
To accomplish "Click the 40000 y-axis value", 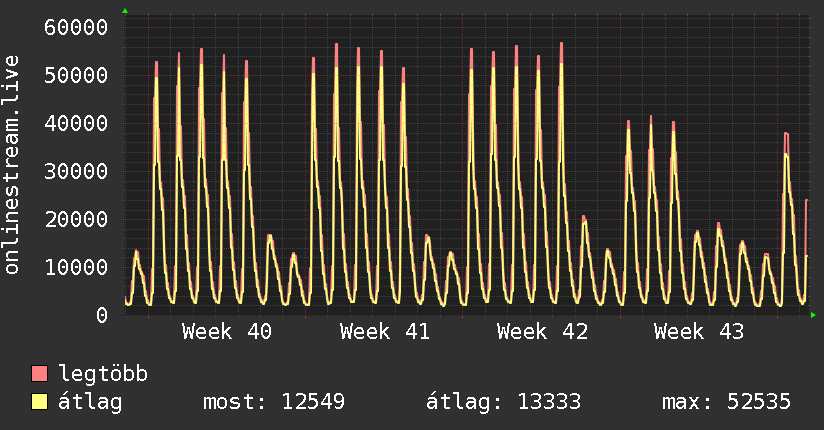I will pos(76,124).
